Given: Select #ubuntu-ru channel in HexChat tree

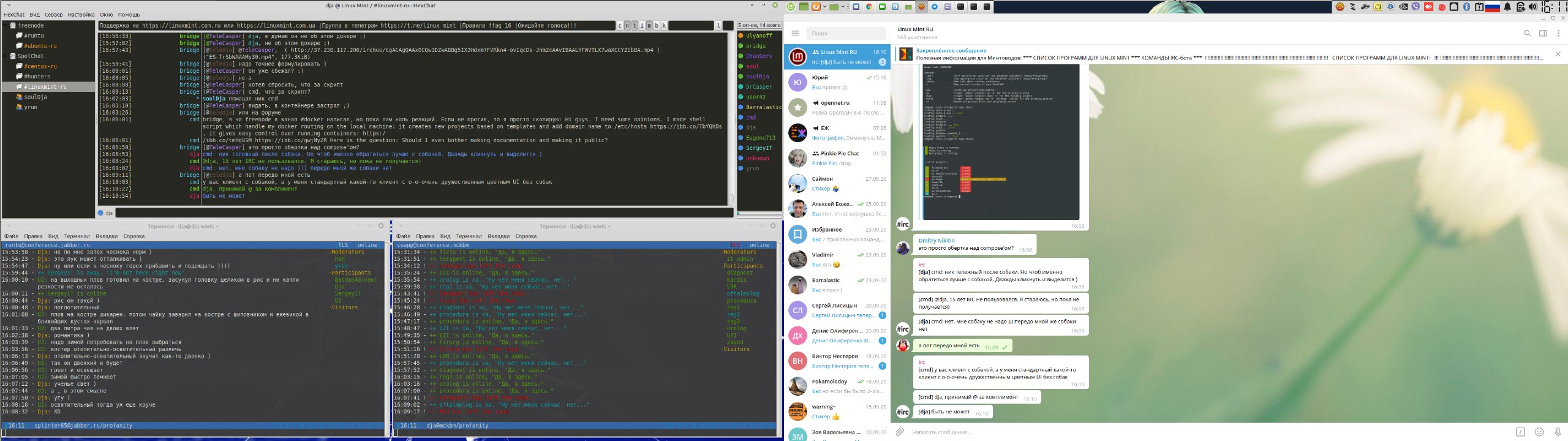Looking at the screenshot, I should coord(40,46).
